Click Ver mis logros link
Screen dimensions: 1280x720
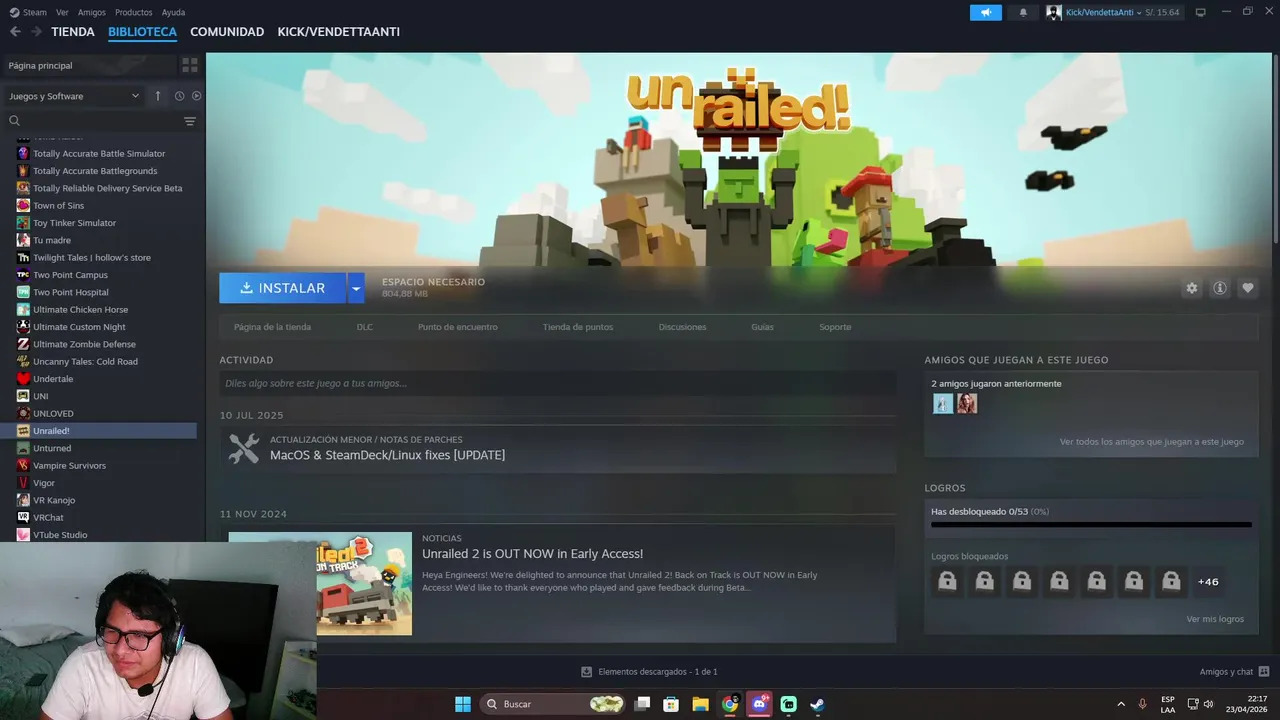click(x=1215, y=619)
